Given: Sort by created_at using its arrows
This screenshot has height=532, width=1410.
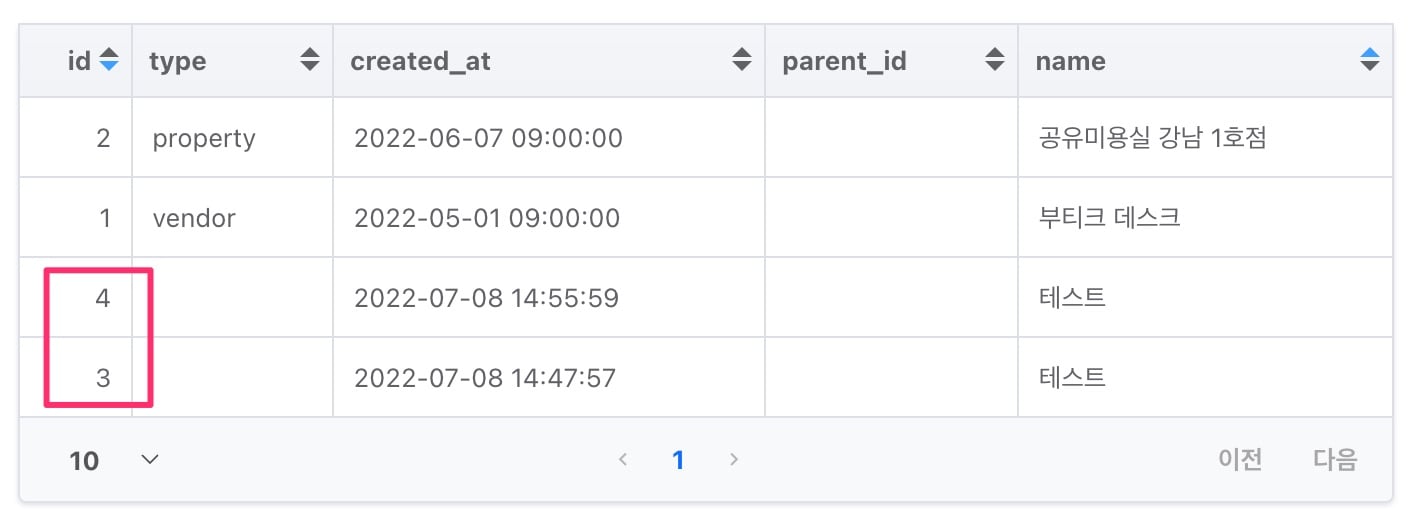Looking at the screenshot, I should pyautogui.click(x=741, y=61).
